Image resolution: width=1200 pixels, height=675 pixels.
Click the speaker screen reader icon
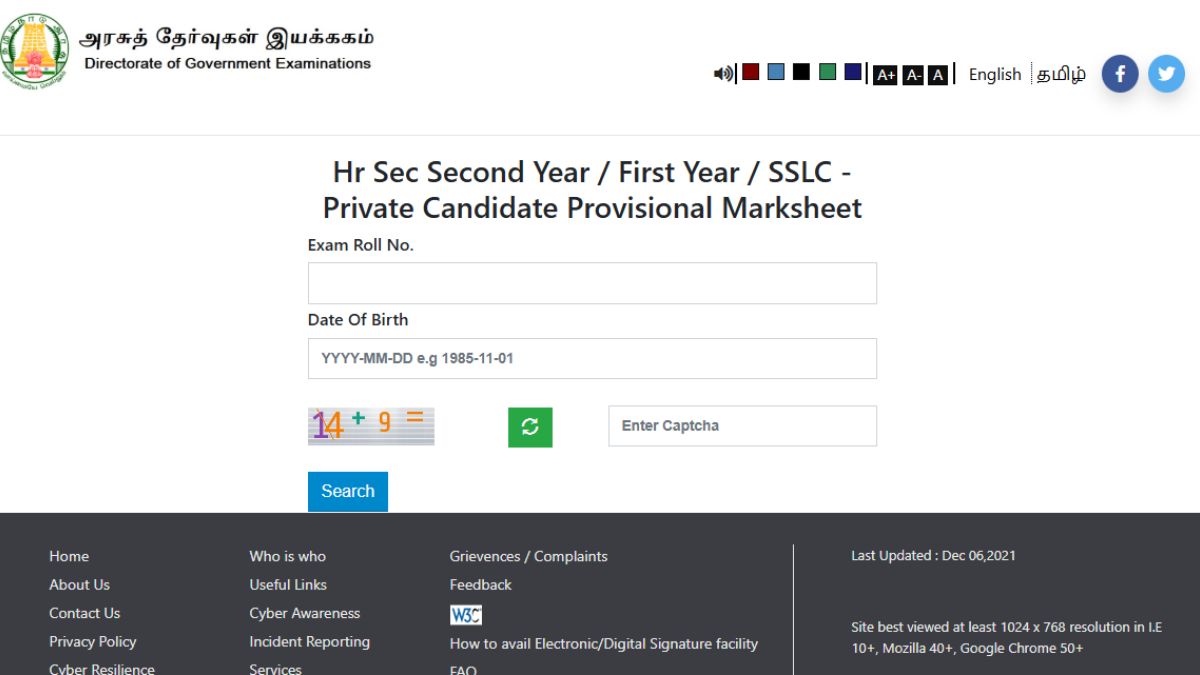coord(722,74)
